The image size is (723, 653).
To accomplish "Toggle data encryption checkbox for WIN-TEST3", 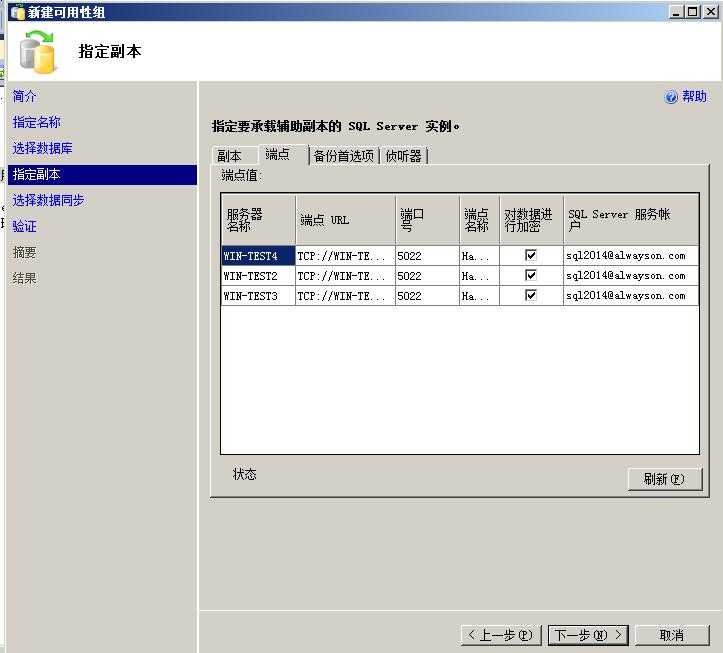I will click(531, 295).
